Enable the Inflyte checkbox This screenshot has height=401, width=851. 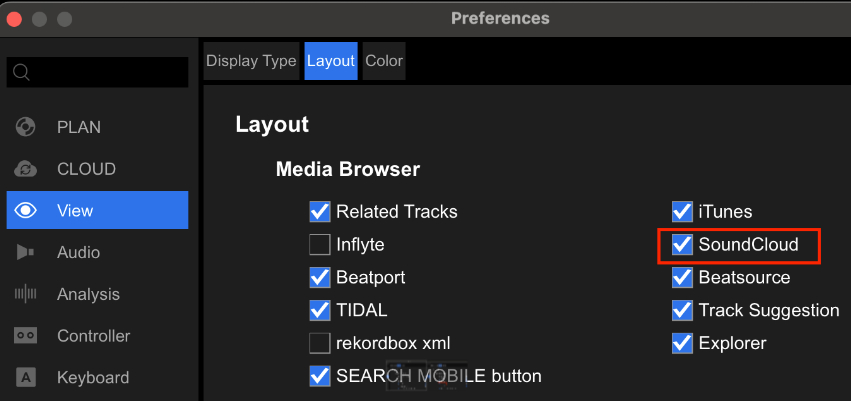click(x=320, y=244)
